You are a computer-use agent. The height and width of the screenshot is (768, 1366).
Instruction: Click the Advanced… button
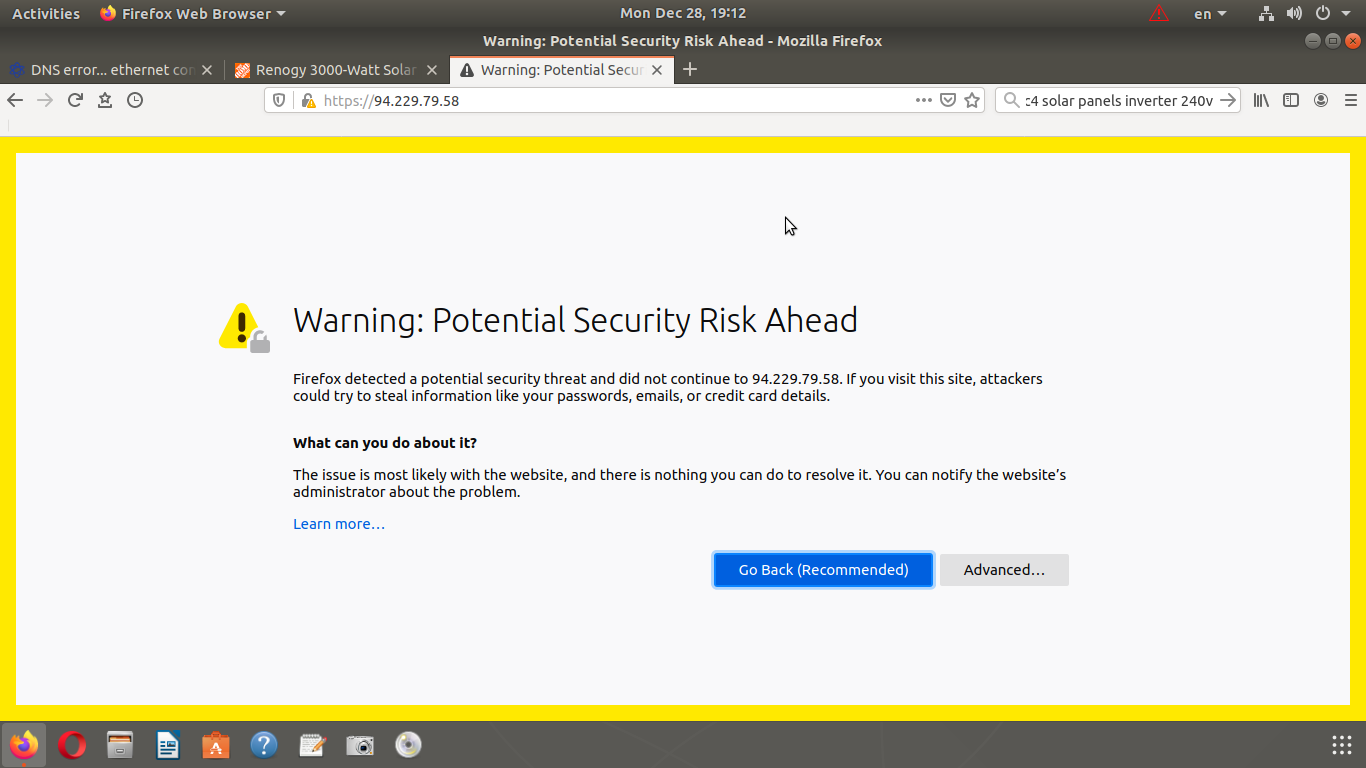point(1004,570)
